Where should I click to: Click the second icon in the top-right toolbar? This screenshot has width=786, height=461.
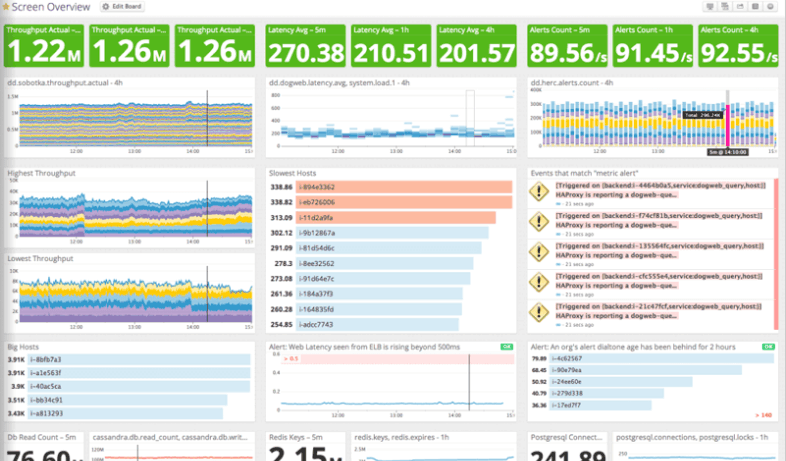(x=727, y=7)
